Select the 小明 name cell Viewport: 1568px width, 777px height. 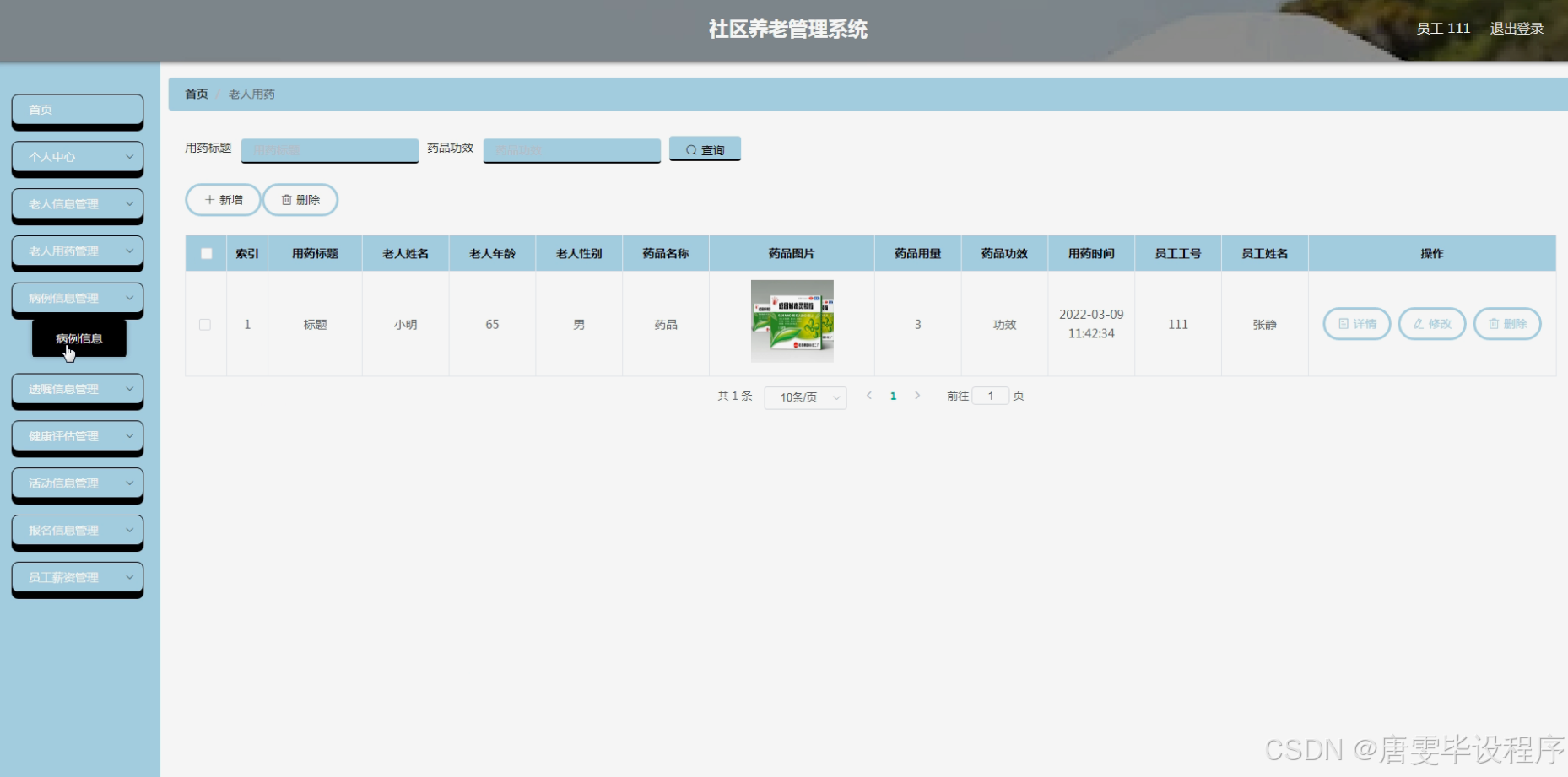406,325
